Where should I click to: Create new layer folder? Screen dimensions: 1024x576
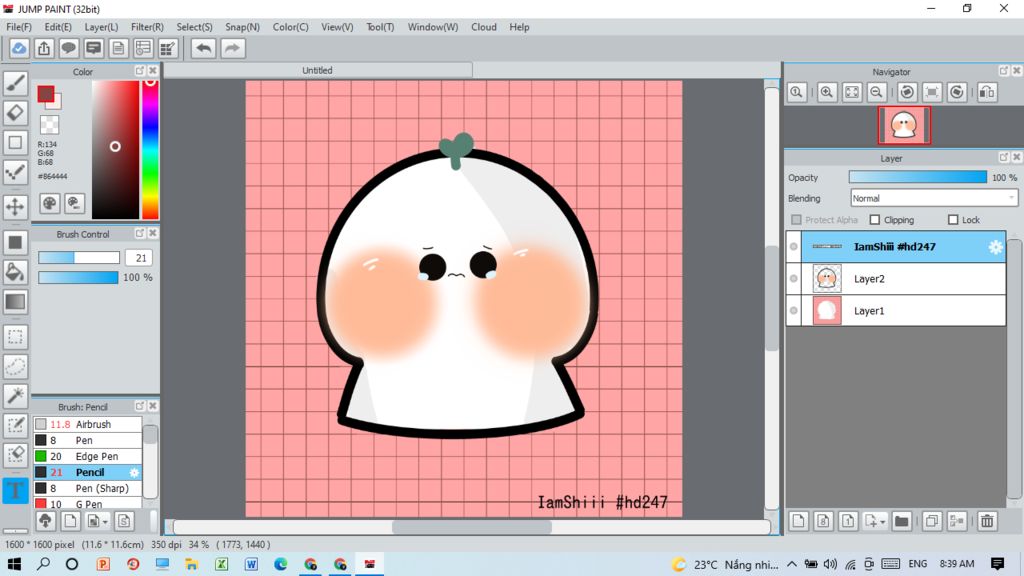(901, 521)
